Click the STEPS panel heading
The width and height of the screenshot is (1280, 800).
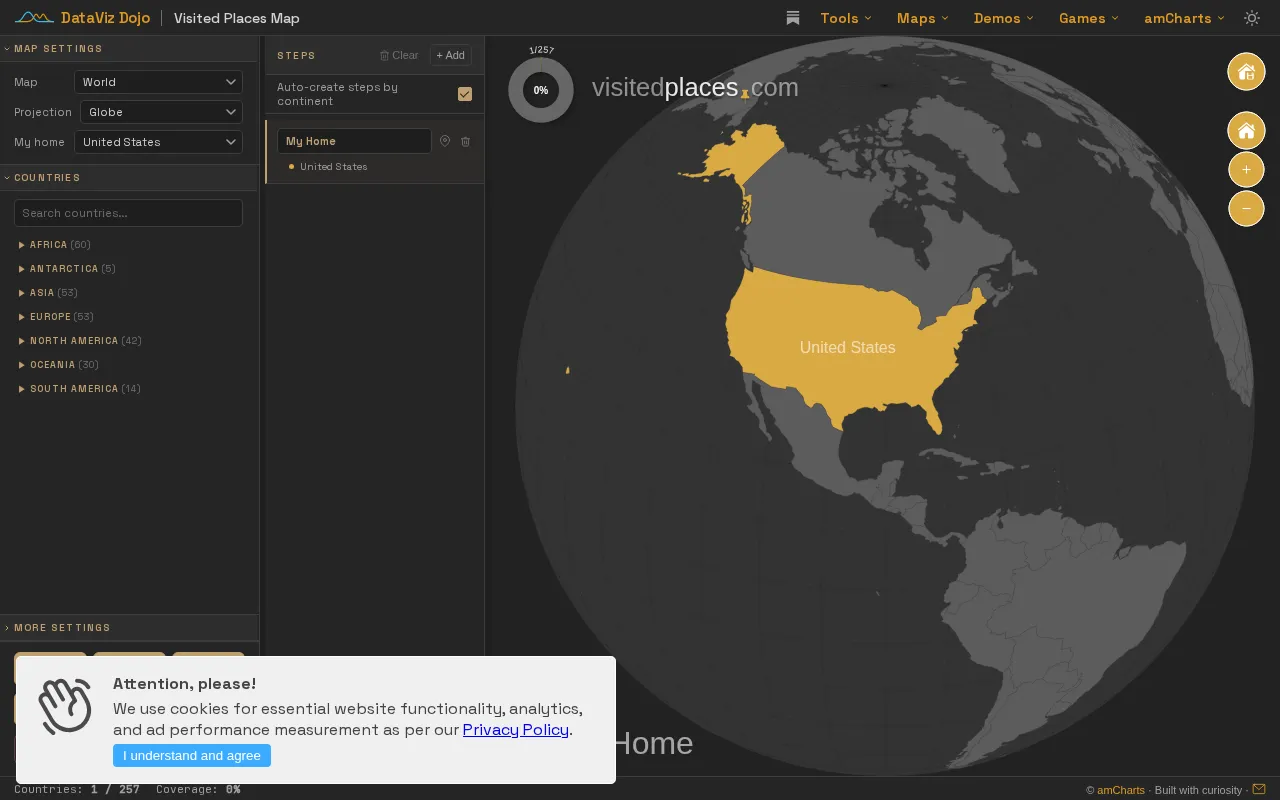[296, 55]
